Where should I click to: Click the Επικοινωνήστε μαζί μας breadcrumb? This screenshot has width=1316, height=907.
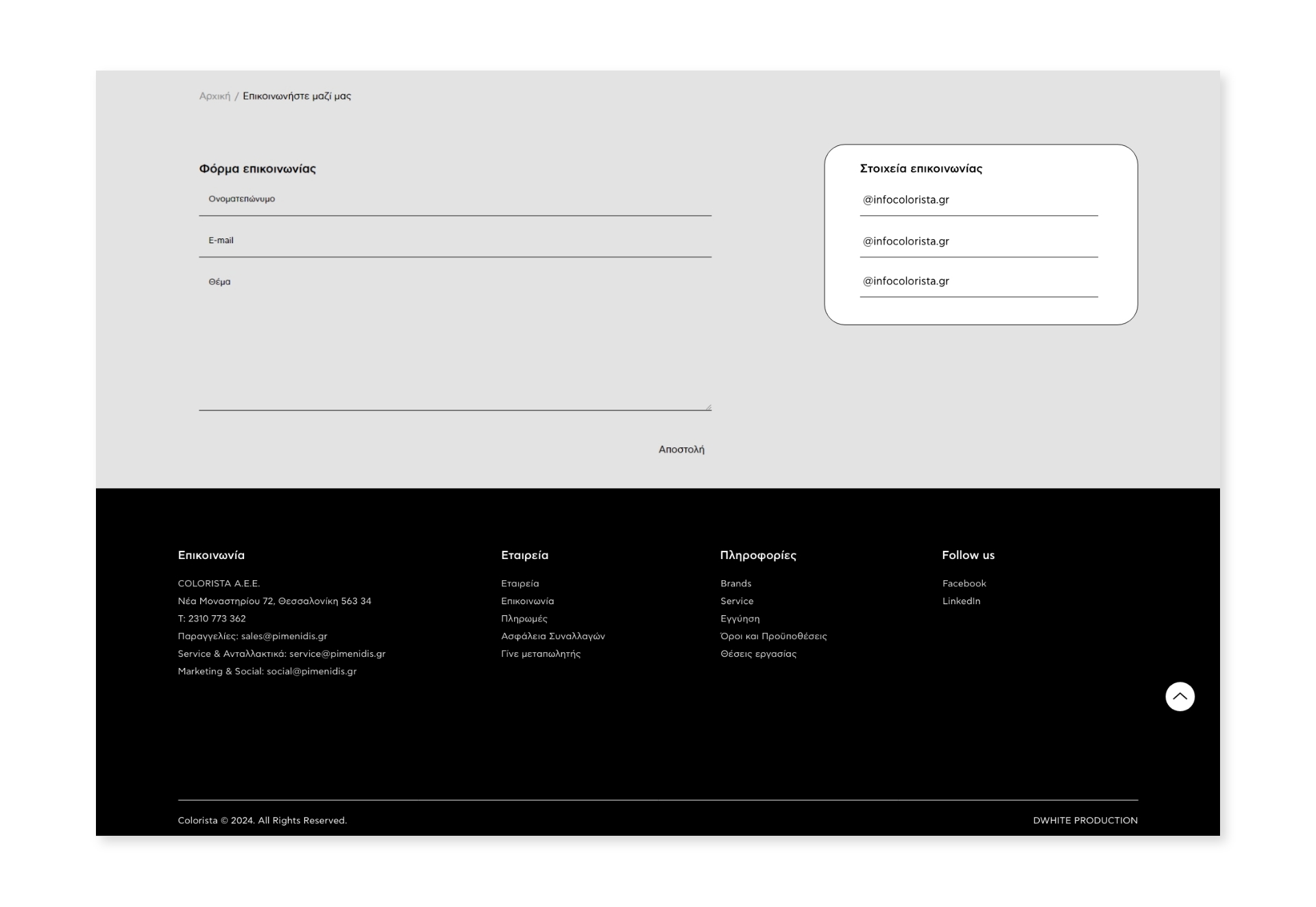coord(297,96)
